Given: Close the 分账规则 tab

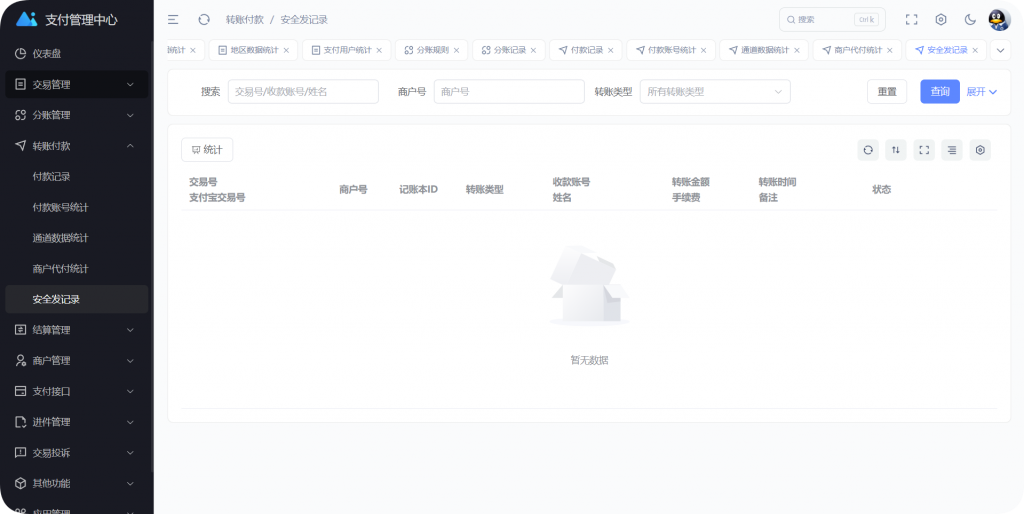Looking at the screenshot, I should tap(456, 50).
